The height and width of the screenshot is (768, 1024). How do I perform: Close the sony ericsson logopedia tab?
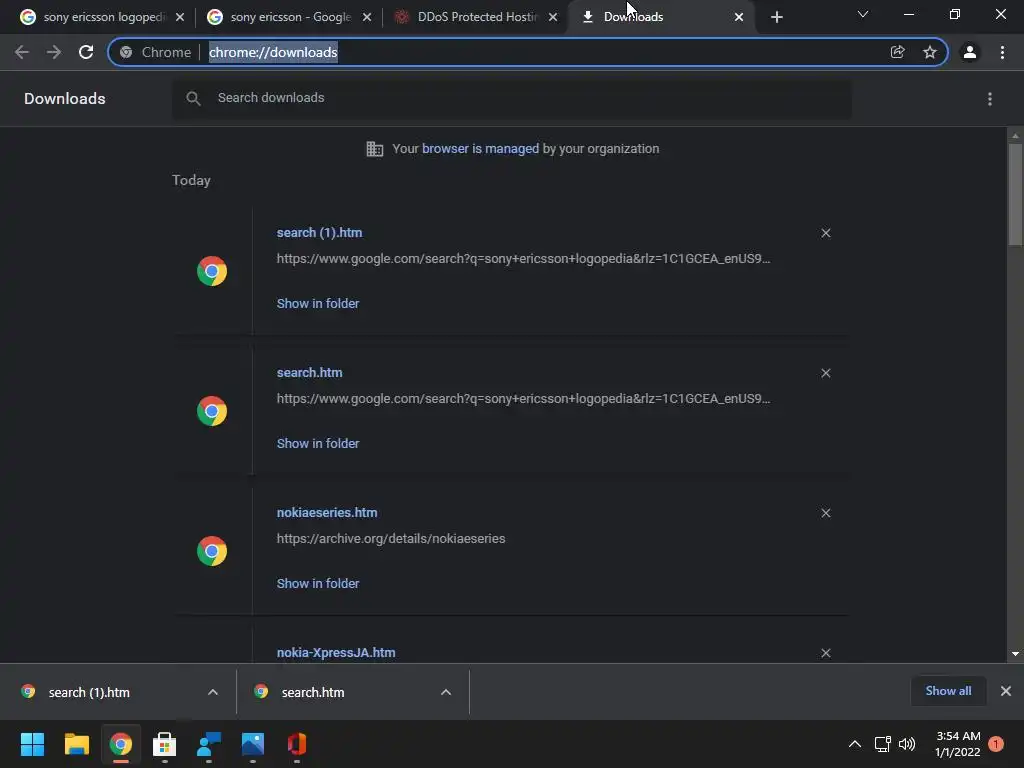click(x=180, y=17)
